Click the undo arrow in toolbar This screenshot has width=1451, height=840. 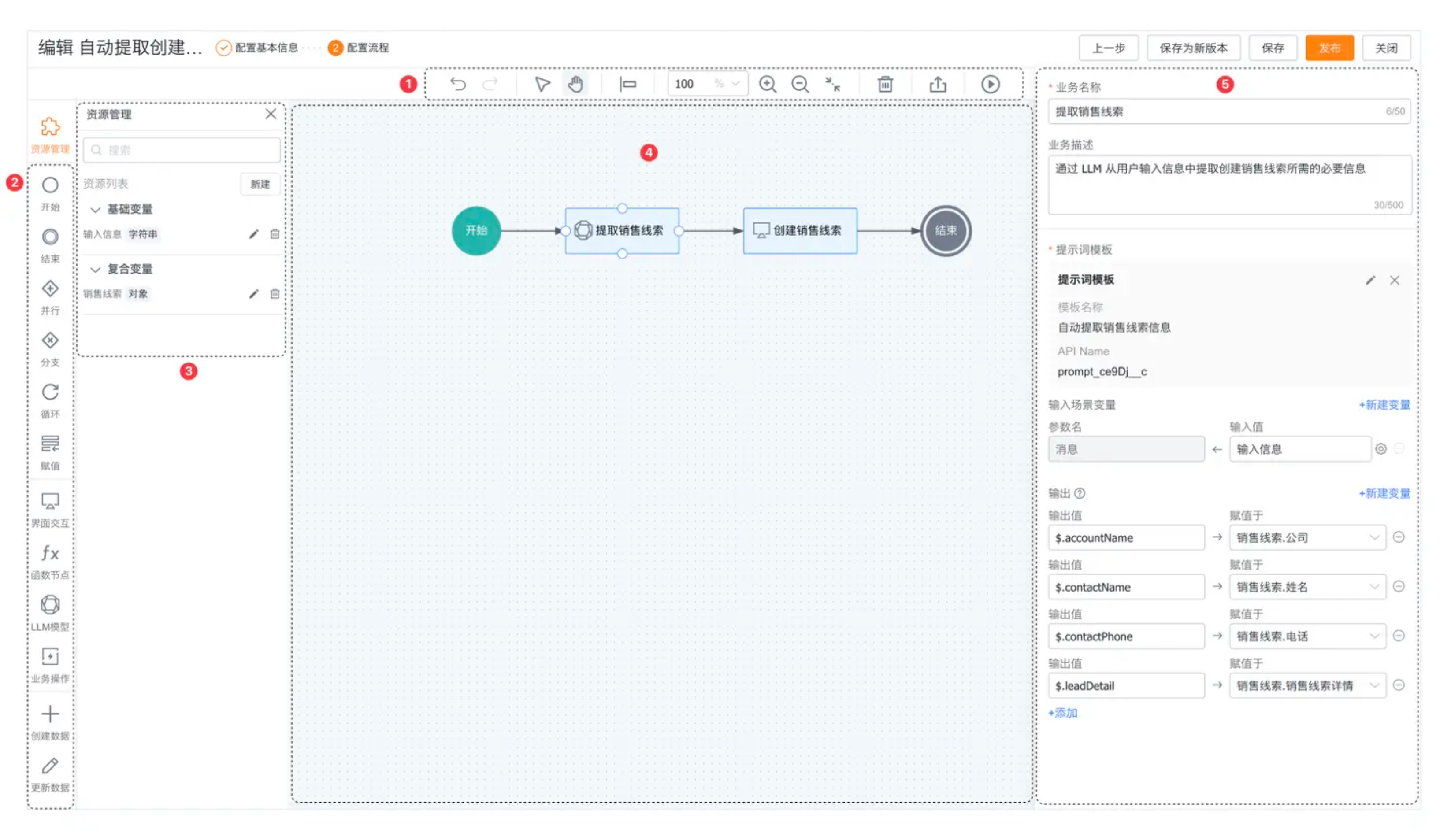click(x=458, y=85)
